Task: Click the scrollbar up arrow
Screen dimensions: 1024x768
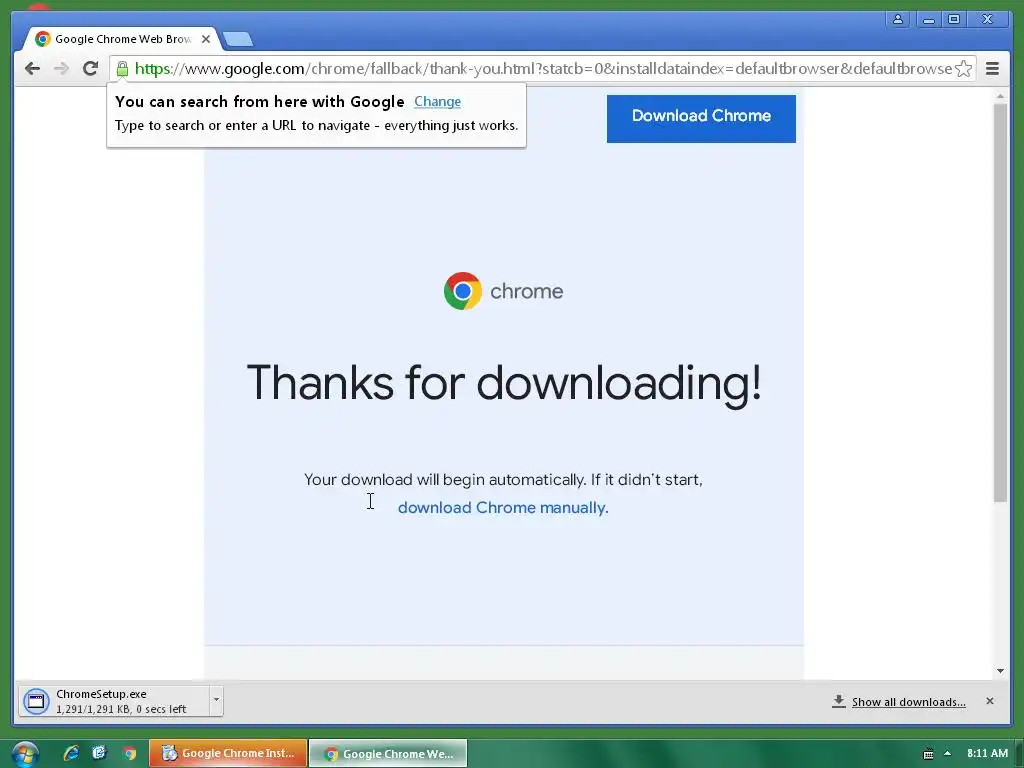Action: click(x=1000, y=97)
